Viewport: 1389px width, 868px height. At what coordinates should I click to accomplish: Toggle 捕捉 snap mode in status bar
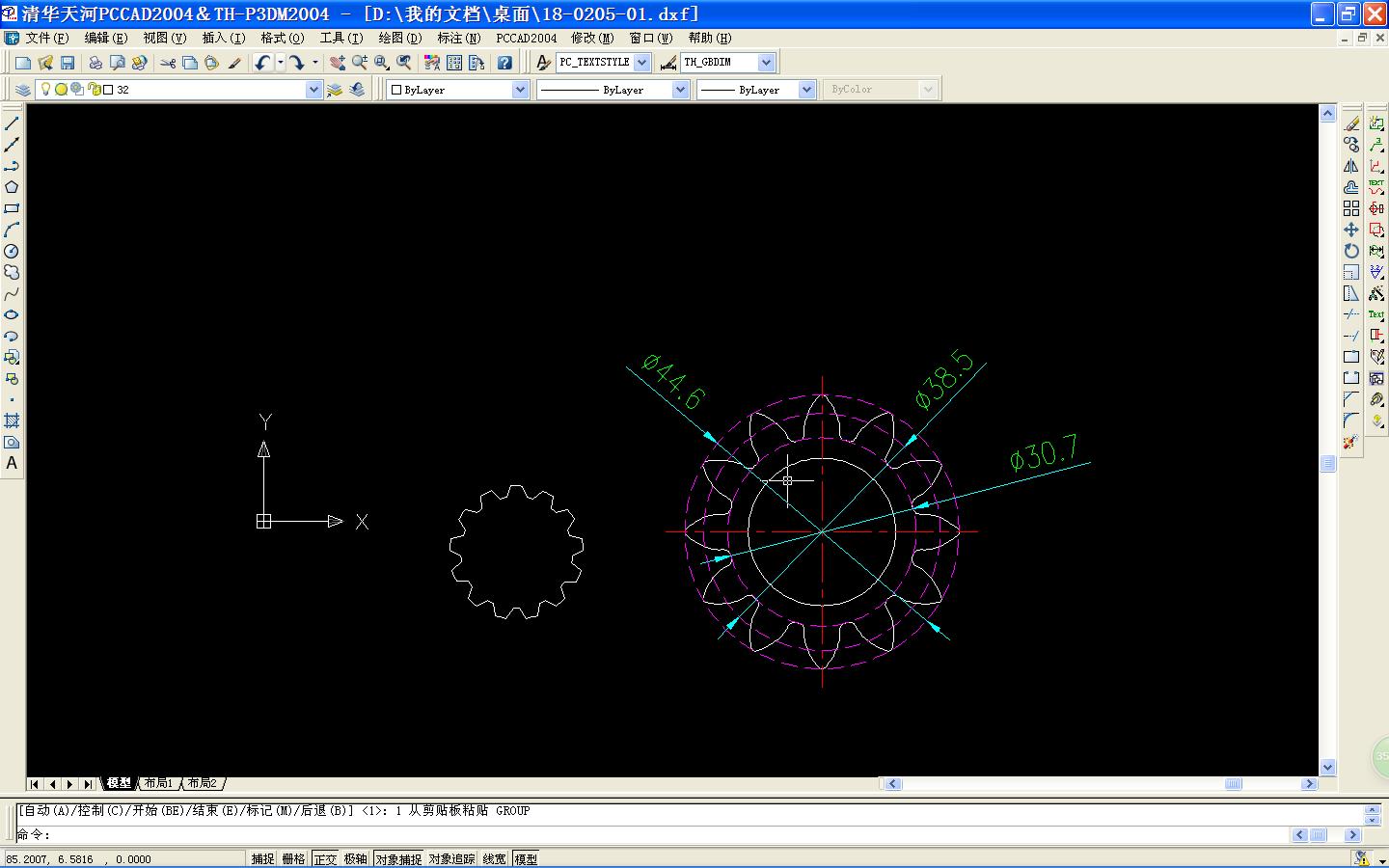coord(262,858)
